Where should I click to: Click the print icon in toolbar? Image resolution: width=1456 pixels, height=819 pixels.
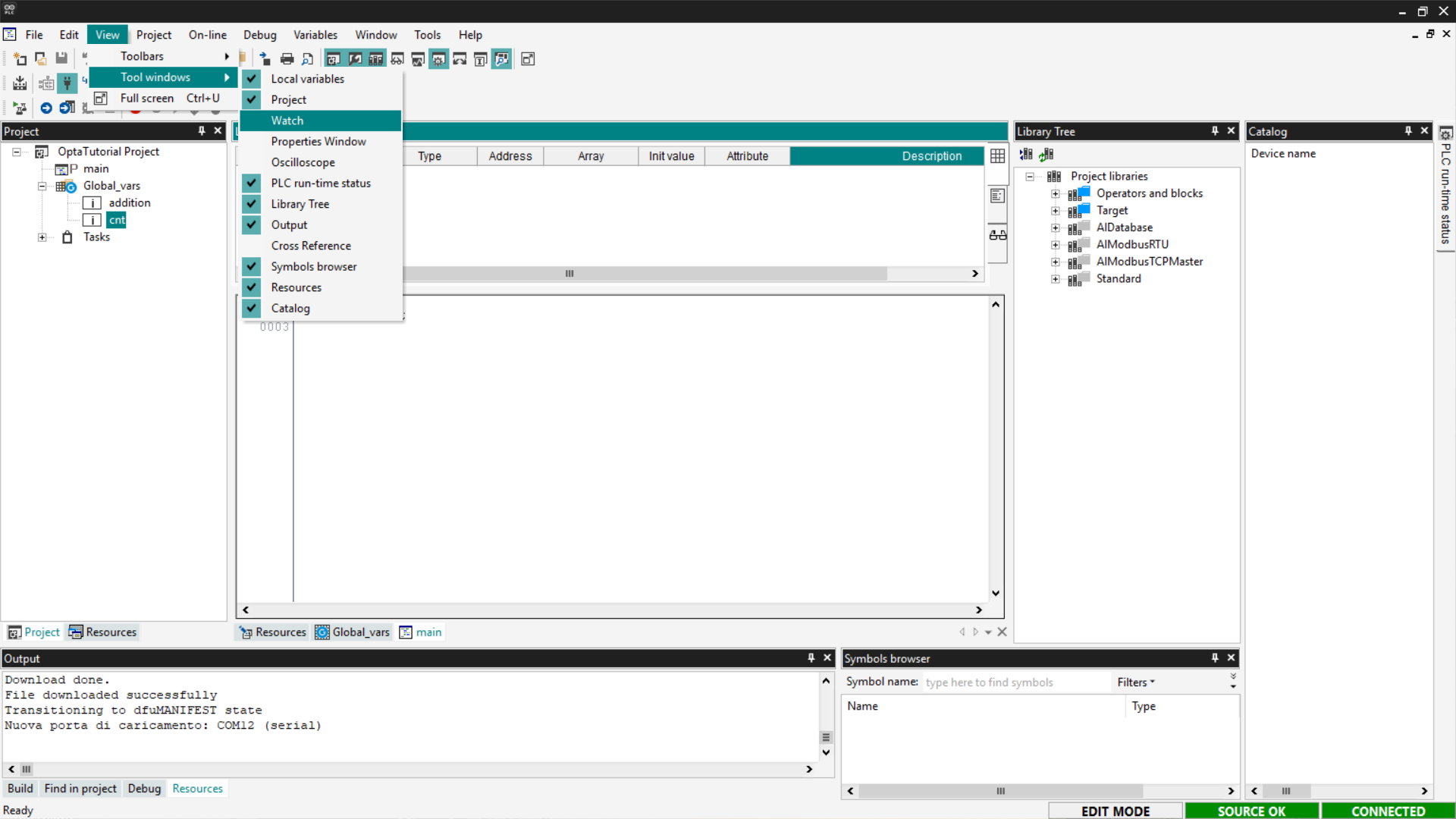pos(287,59)
